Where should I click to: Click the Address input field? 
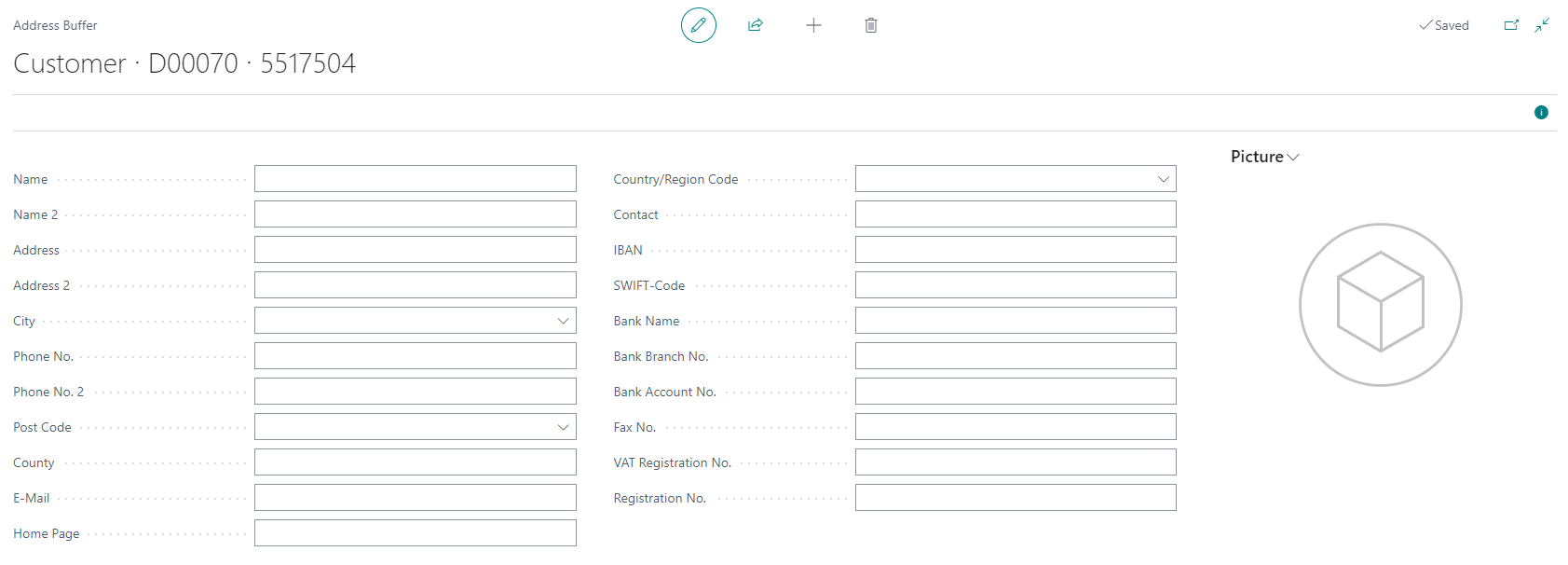(x=416, y=250)
